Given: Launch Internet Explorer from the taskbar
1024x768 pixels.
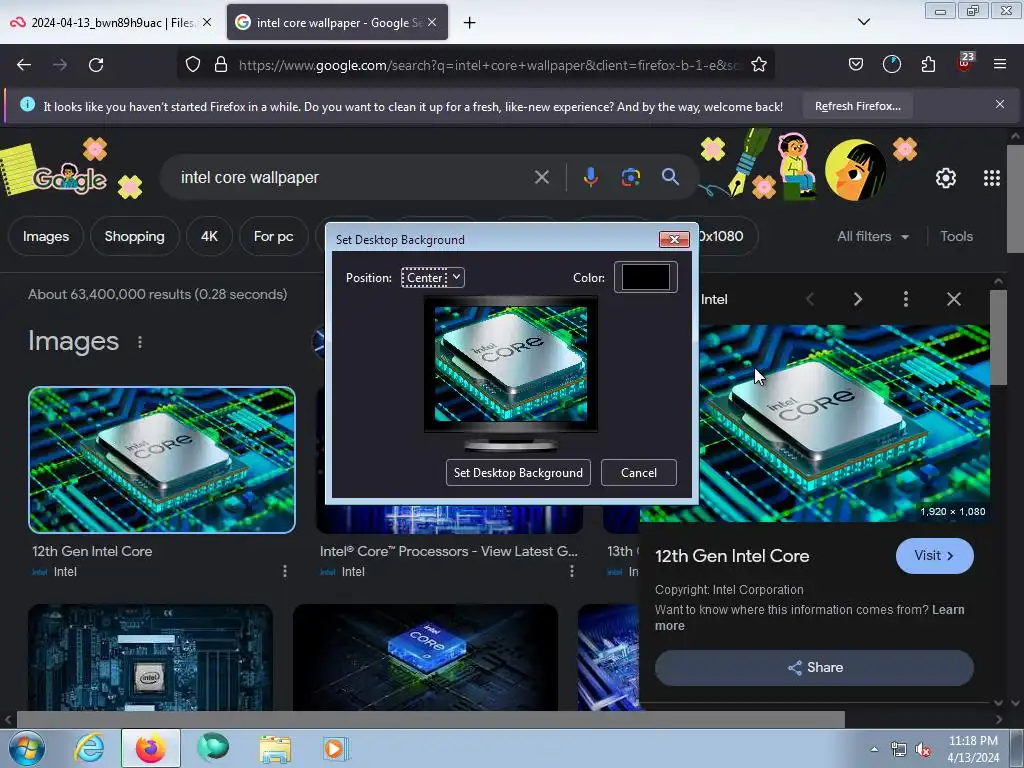Looking at the screenshot, I should coord(89,748).
